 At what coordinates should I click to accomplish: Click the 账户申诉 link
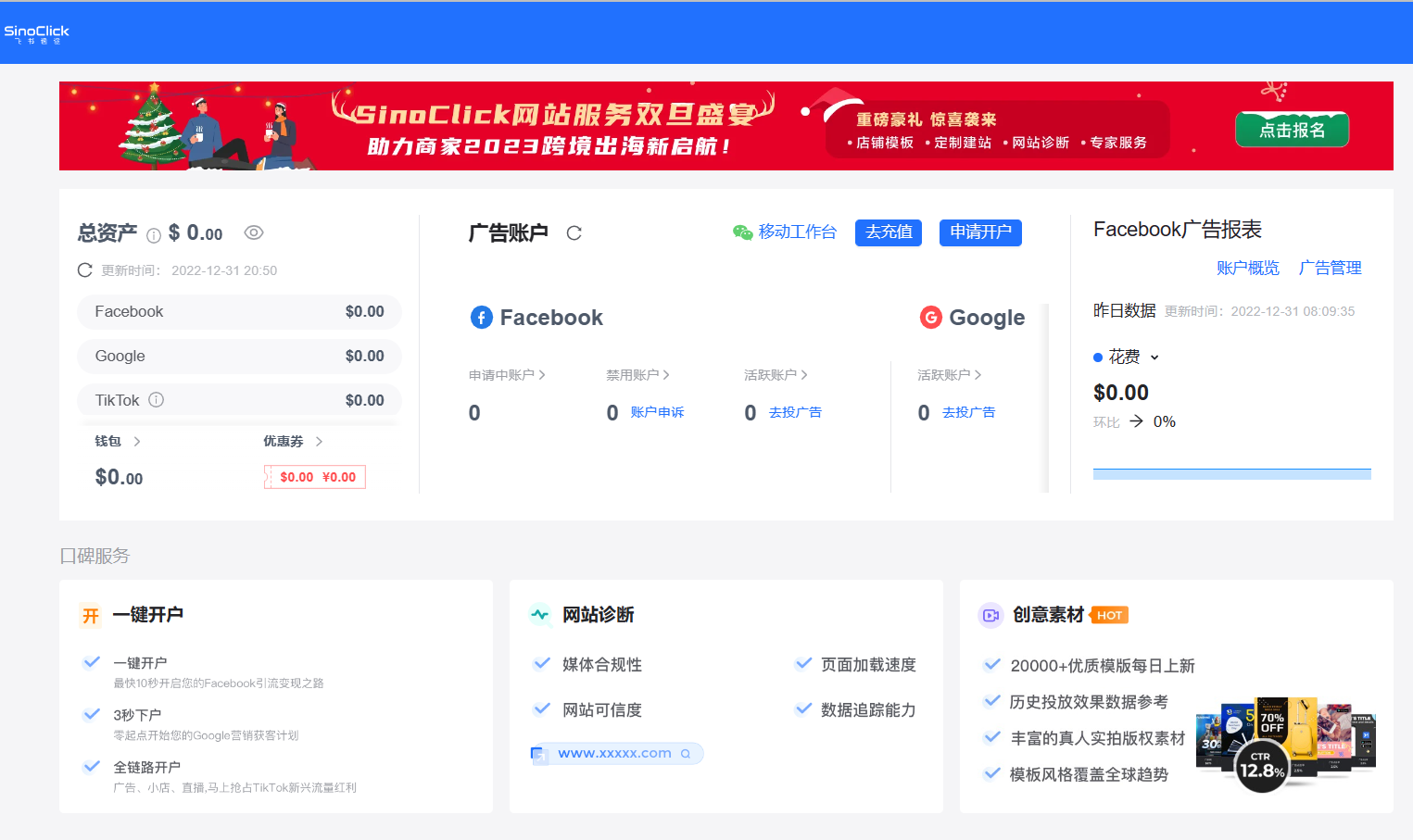point(657,412)
